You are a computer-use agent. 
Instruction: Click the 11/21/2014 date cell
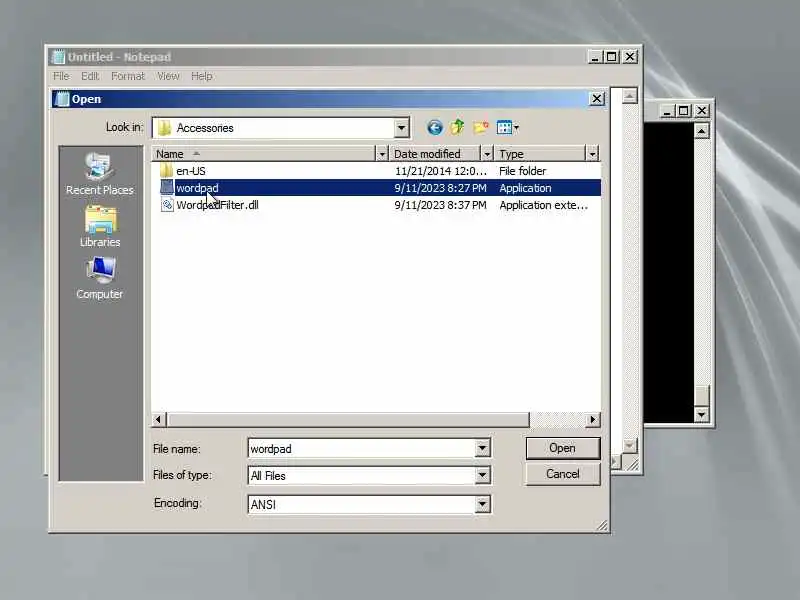440,171
